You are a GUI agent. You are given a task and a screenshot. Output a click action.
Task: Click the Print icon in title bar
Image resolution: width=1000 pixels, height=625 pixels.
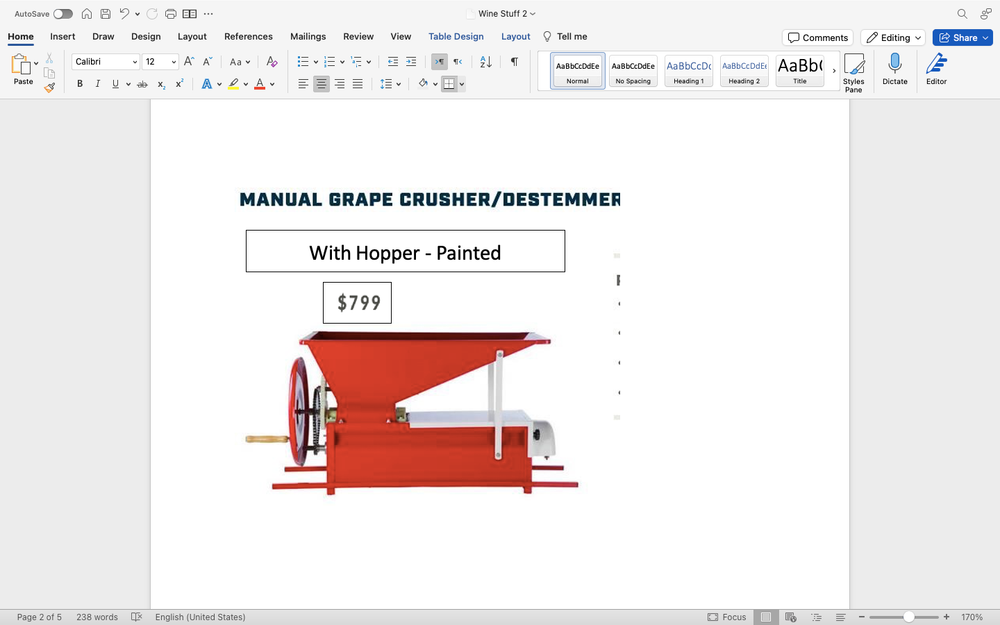[x=171, y=14]
